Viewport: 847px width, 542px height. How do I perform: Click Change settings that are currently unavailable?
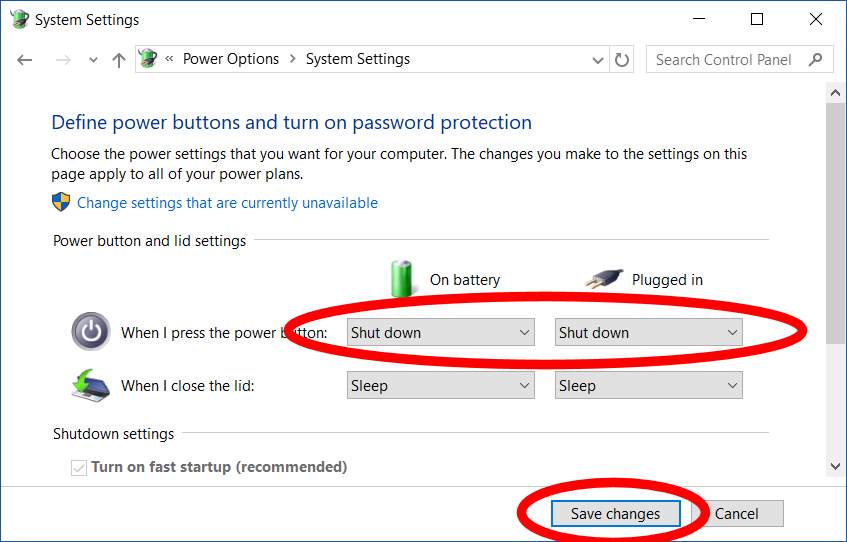(x=227, y=203)
